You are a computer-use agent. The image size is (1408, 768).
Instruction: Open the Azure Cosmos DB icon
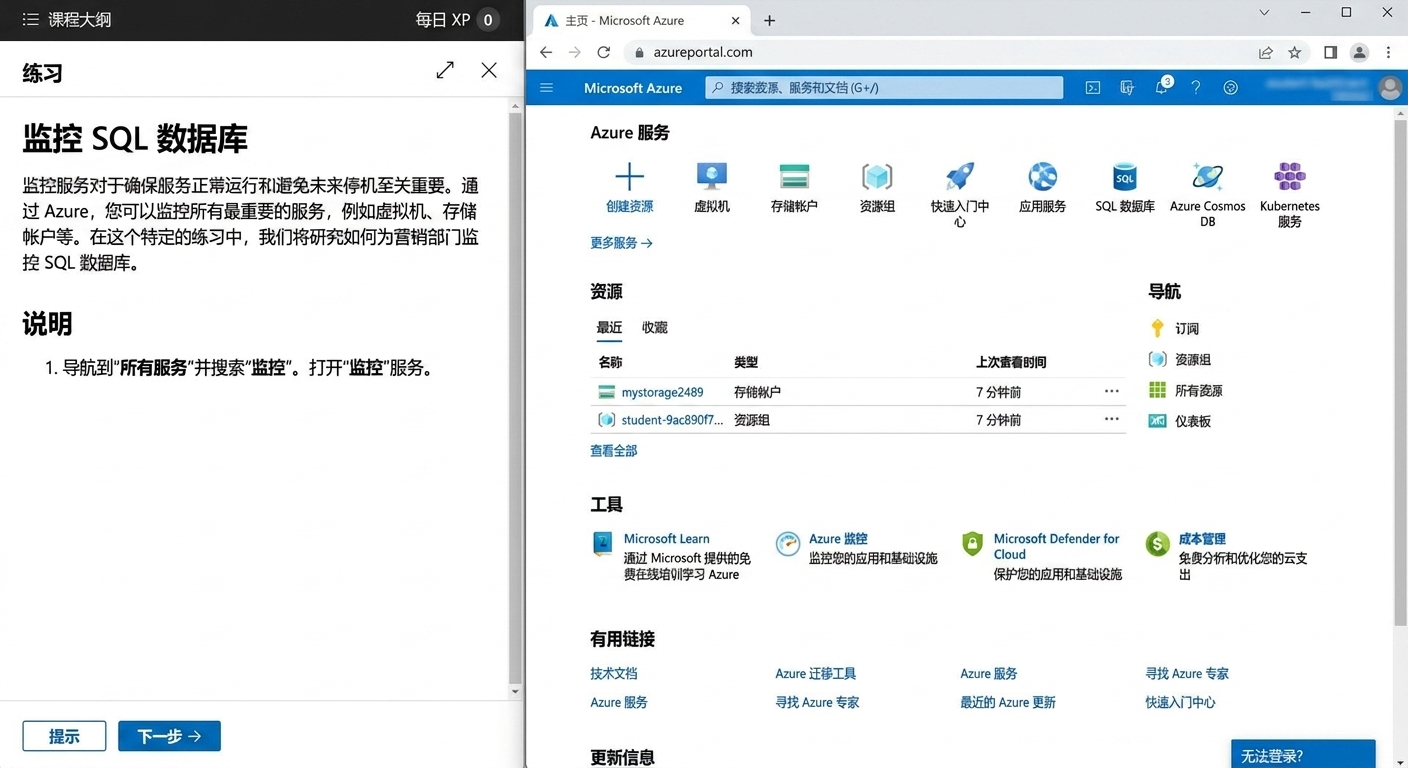coord(1207,177)
